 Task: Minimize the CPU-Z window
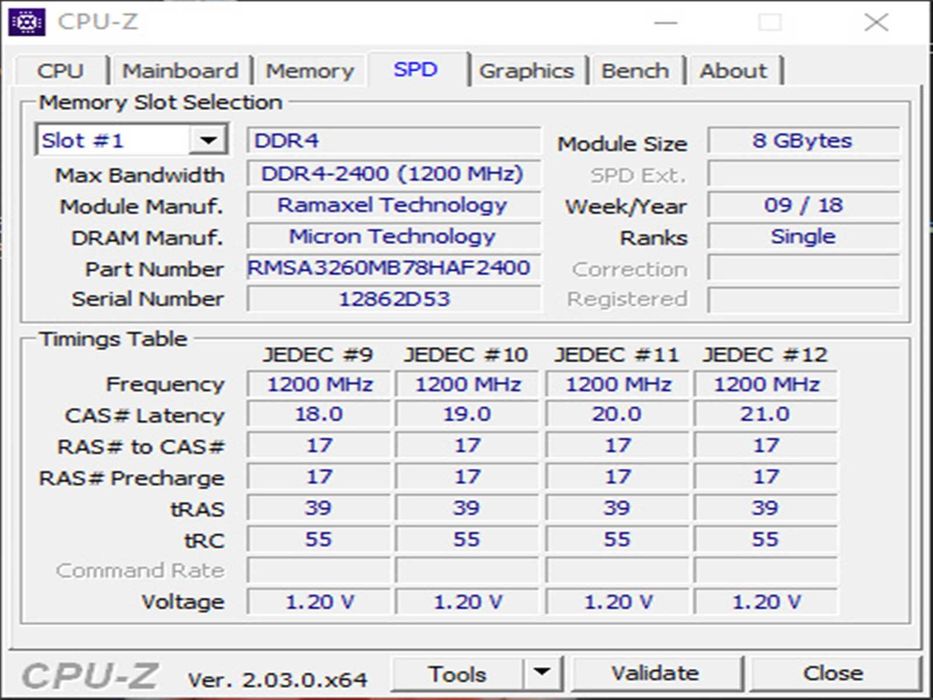665,23
